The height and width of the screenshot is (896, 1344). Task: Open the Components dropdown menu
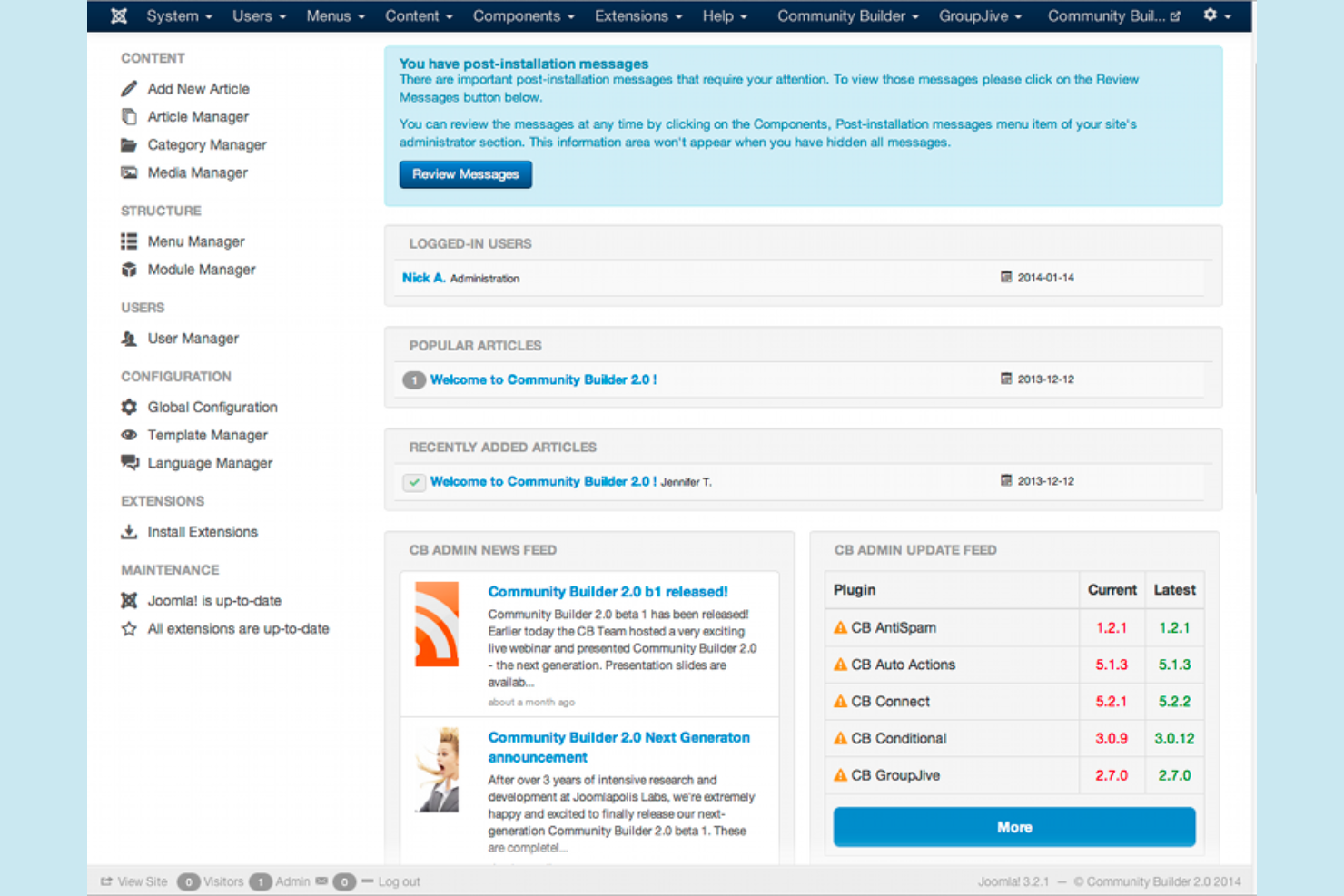524,16
